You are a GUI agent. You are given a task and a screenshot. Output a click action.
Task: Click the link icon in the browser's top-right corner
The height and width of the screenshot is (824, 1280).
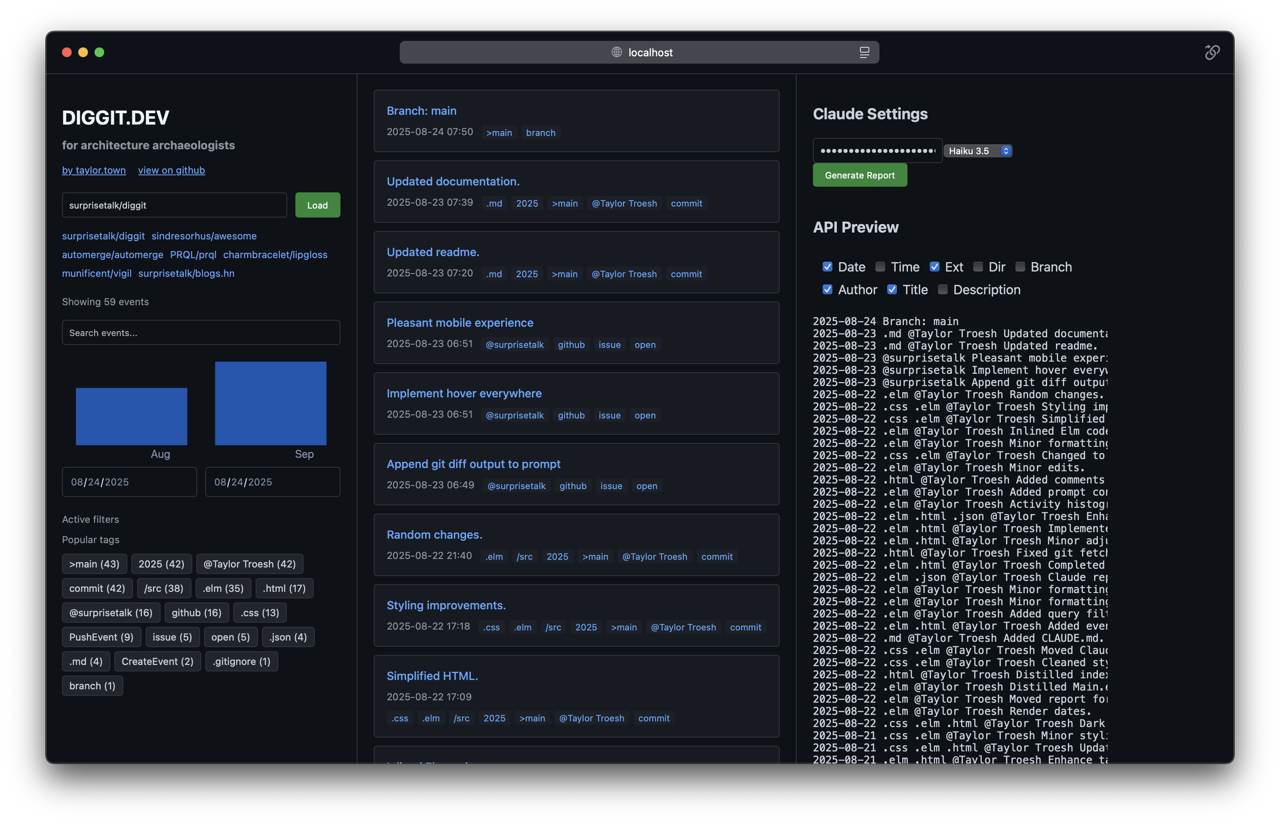1212,52
